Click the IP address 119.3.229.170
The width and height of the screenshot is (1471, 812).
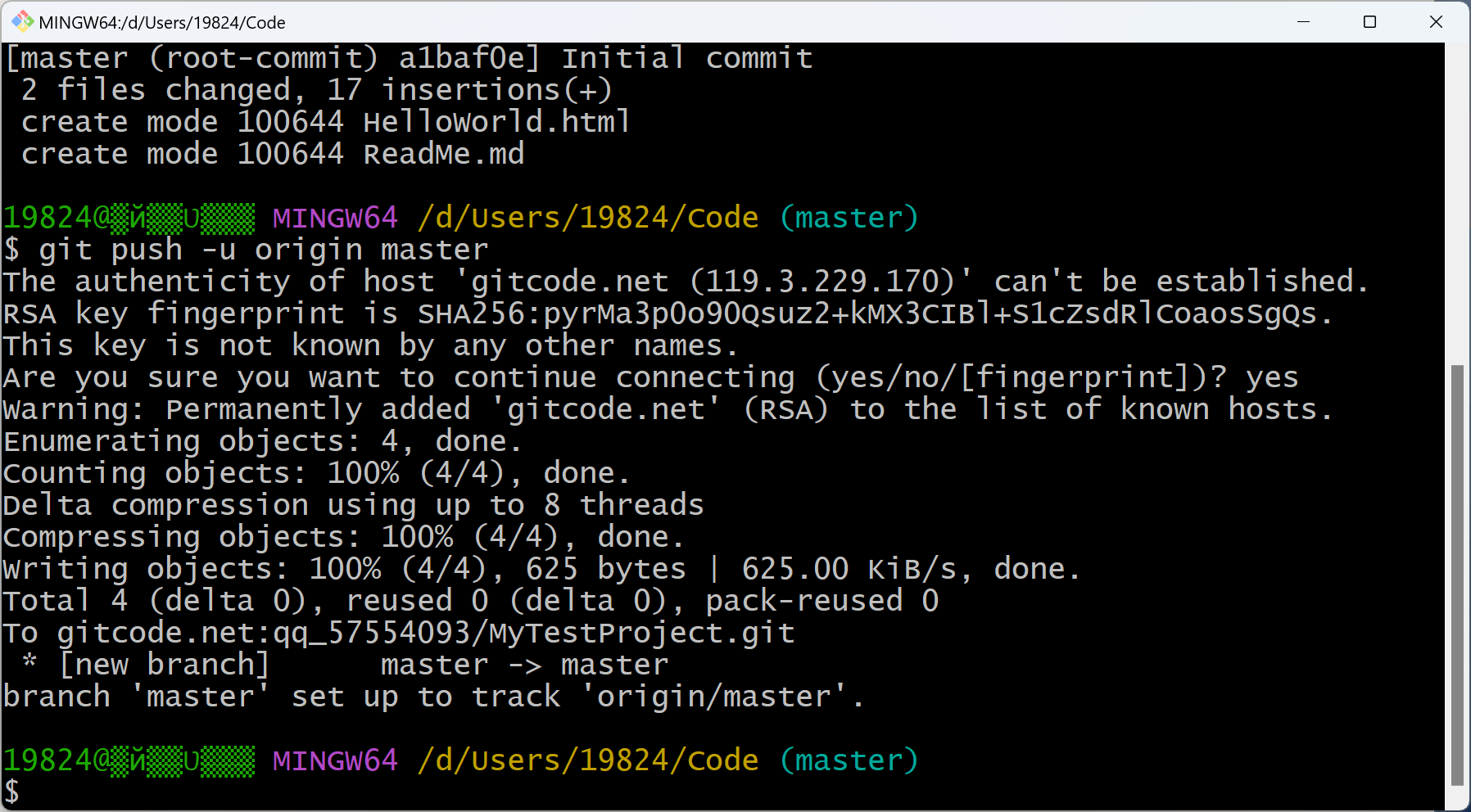click(822, 282)
